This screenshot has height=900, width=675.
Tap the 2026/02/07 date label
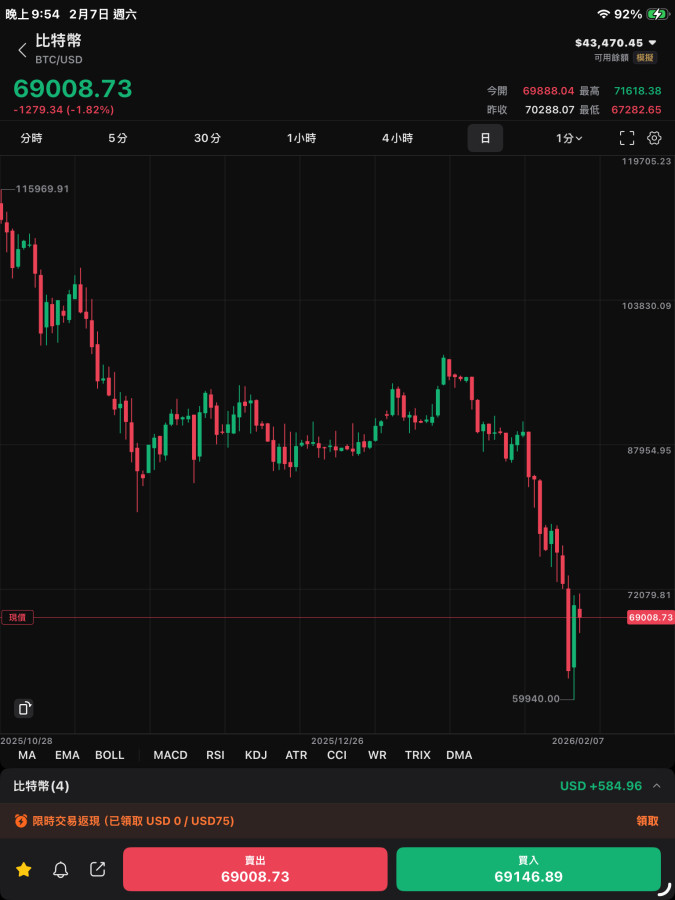tap(578, 741)
